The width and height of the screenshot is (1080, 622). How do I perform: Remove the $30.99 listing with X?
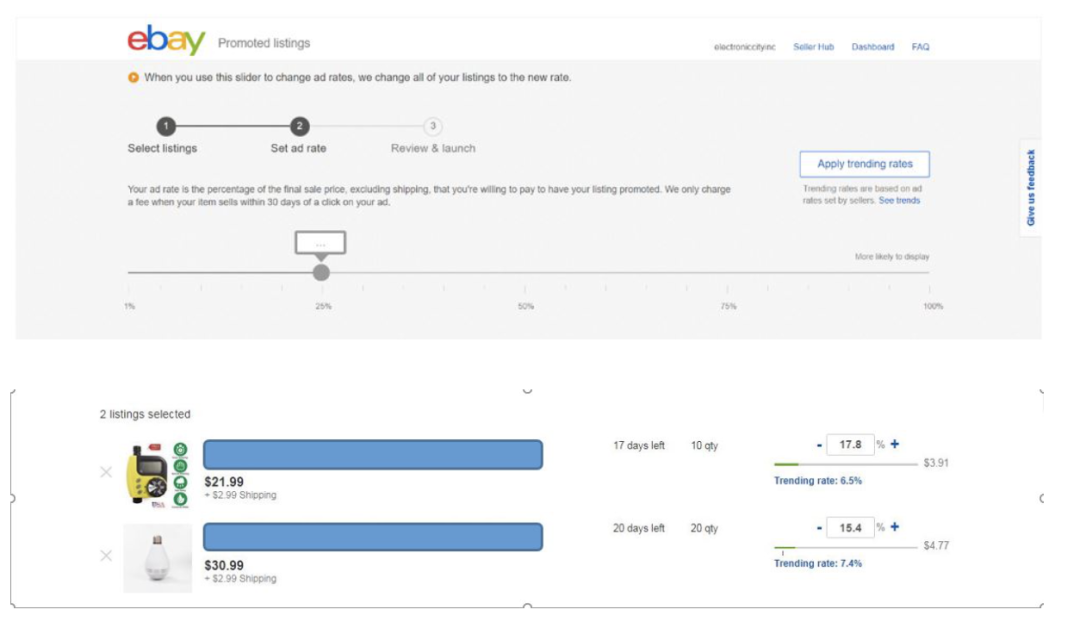click(x=106, y=555)
